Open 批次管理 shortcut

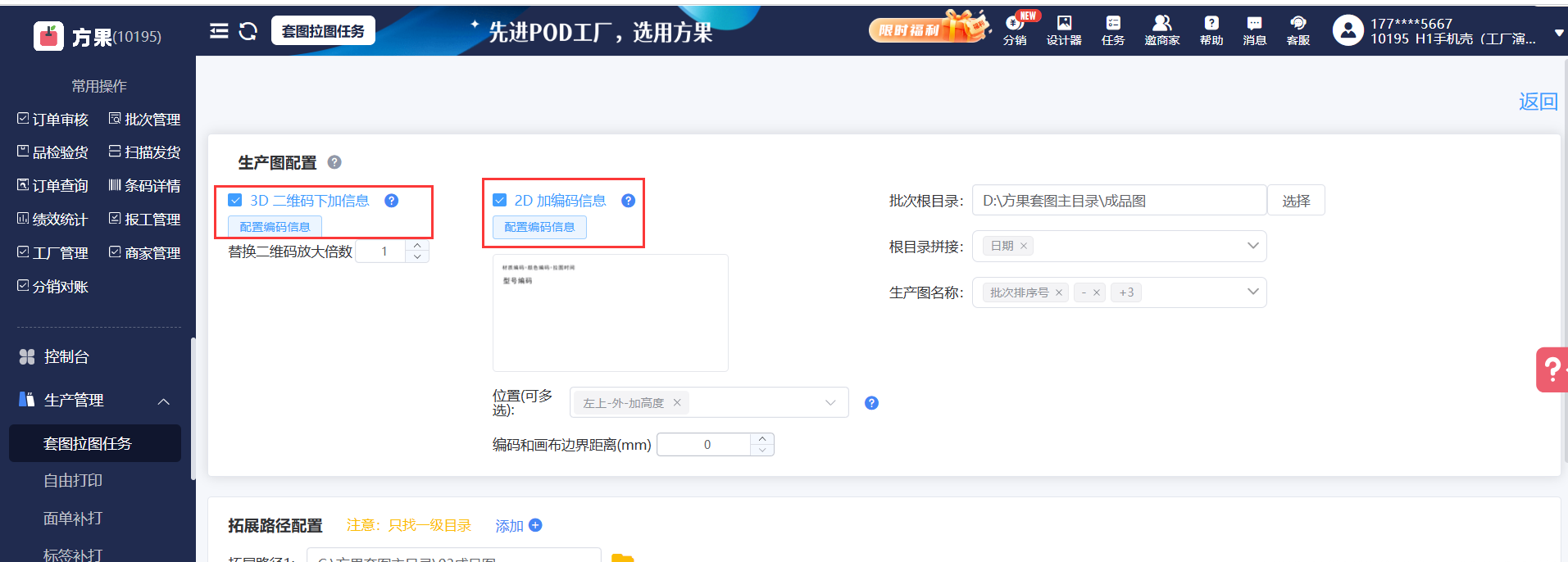point(145,120)
